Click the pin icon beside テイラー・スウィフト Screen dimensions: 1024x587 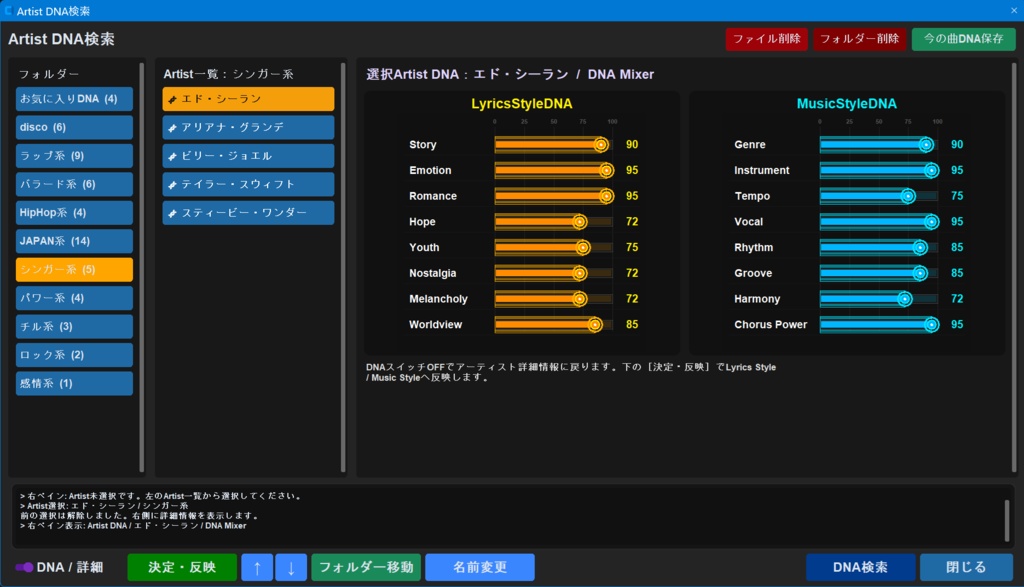172,185
